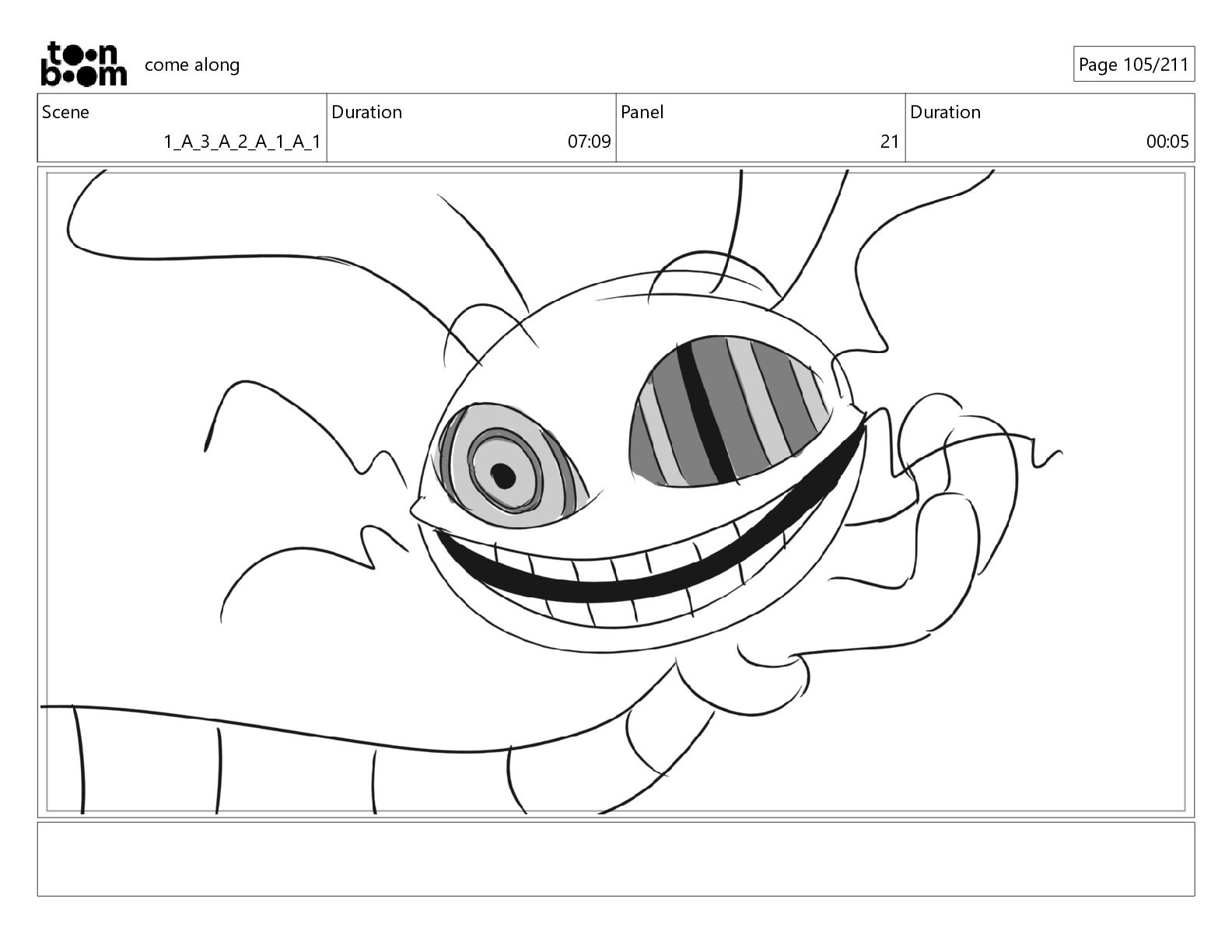The height and width of the screenshot is (952, 1232).
Task: Click the 'Page 105/211' box
Action: pos(1134,65)
